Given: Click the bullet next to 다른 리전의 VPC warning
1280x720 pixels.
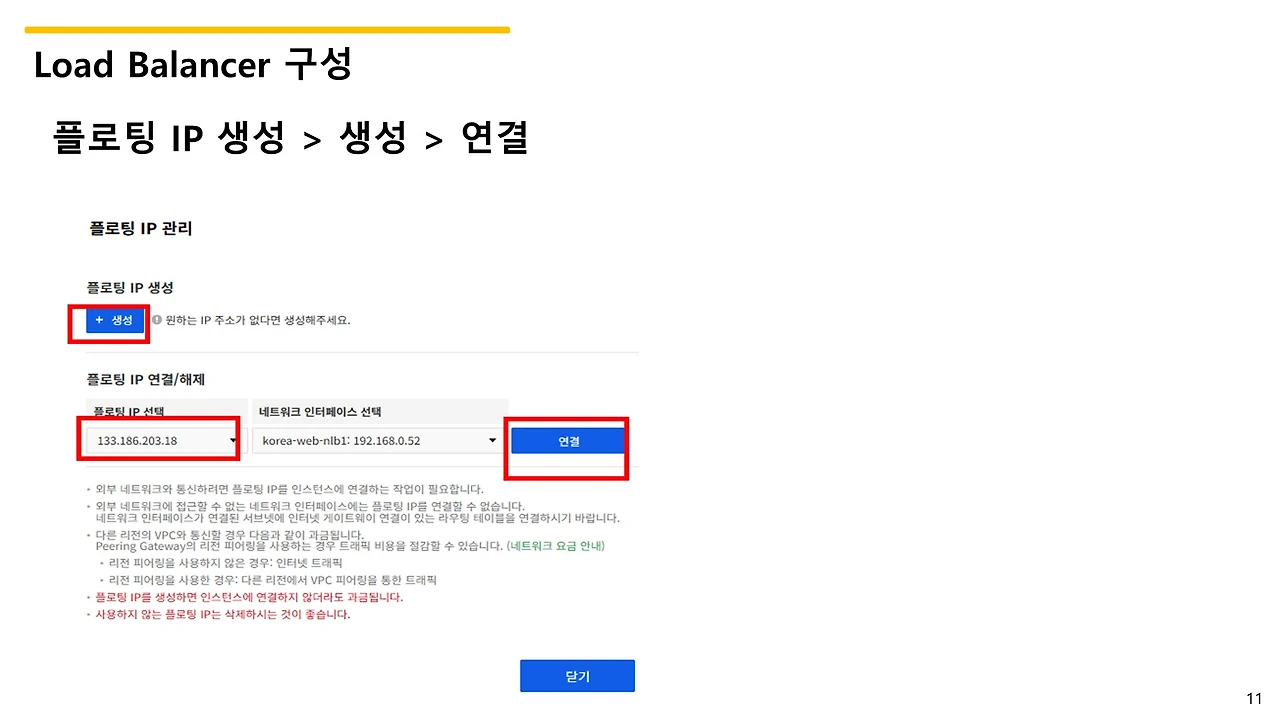Looking at the screenshot, I should (x=88, y=537).
